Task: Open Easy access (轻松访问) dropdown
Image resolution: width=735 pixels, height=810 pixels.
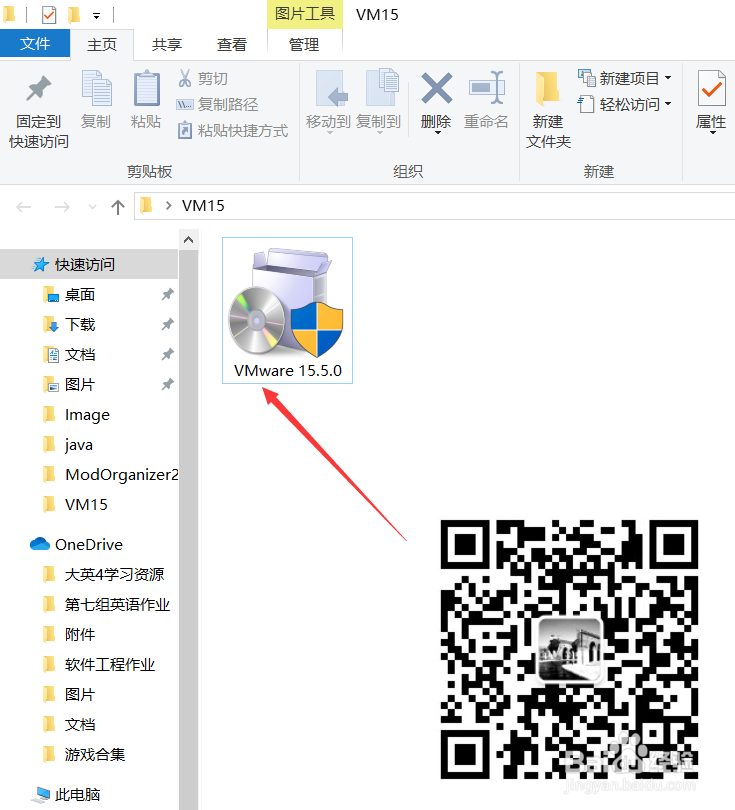Action: pyautogui.click(x=624, y=104)
